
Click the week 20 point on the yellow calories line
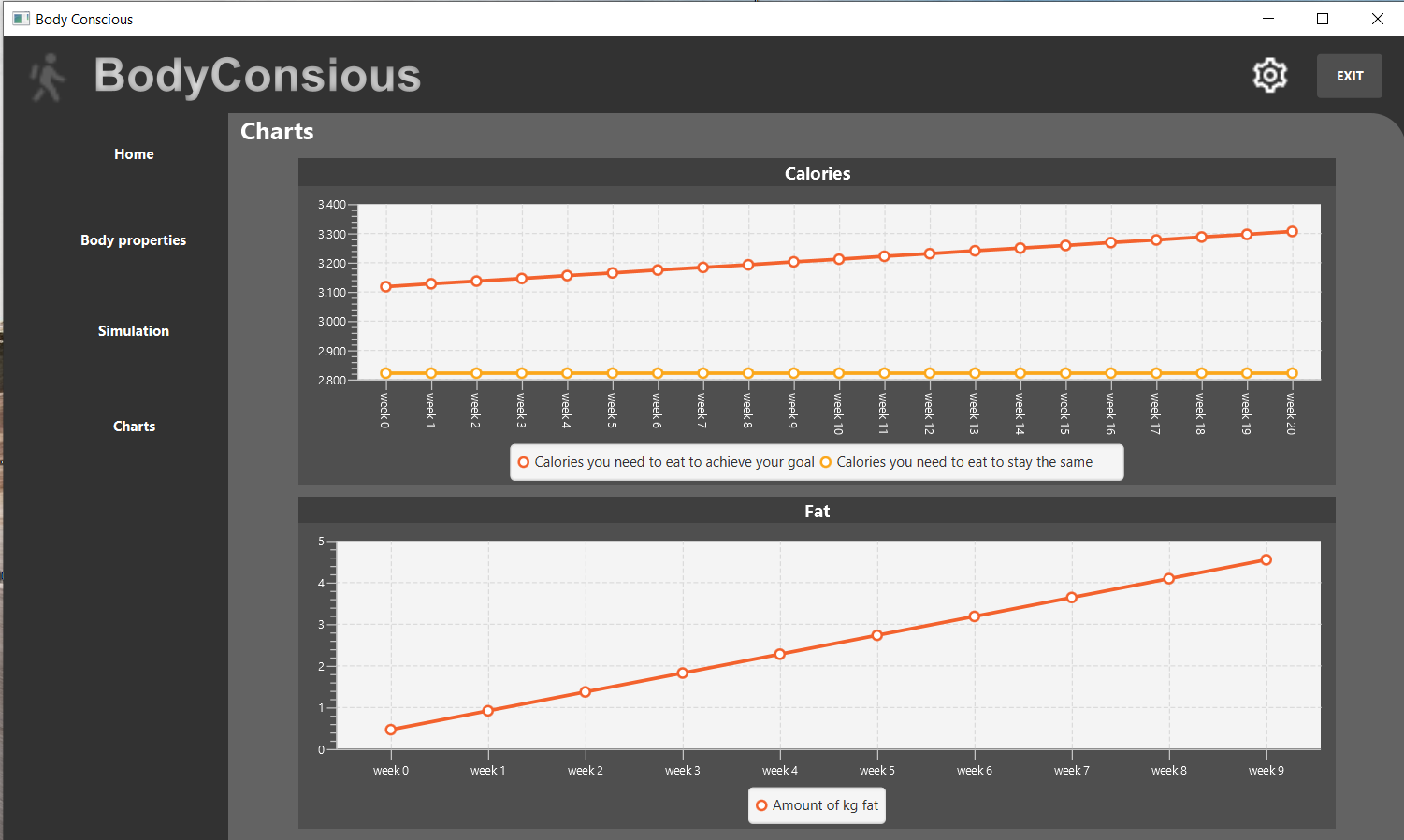1292,373
